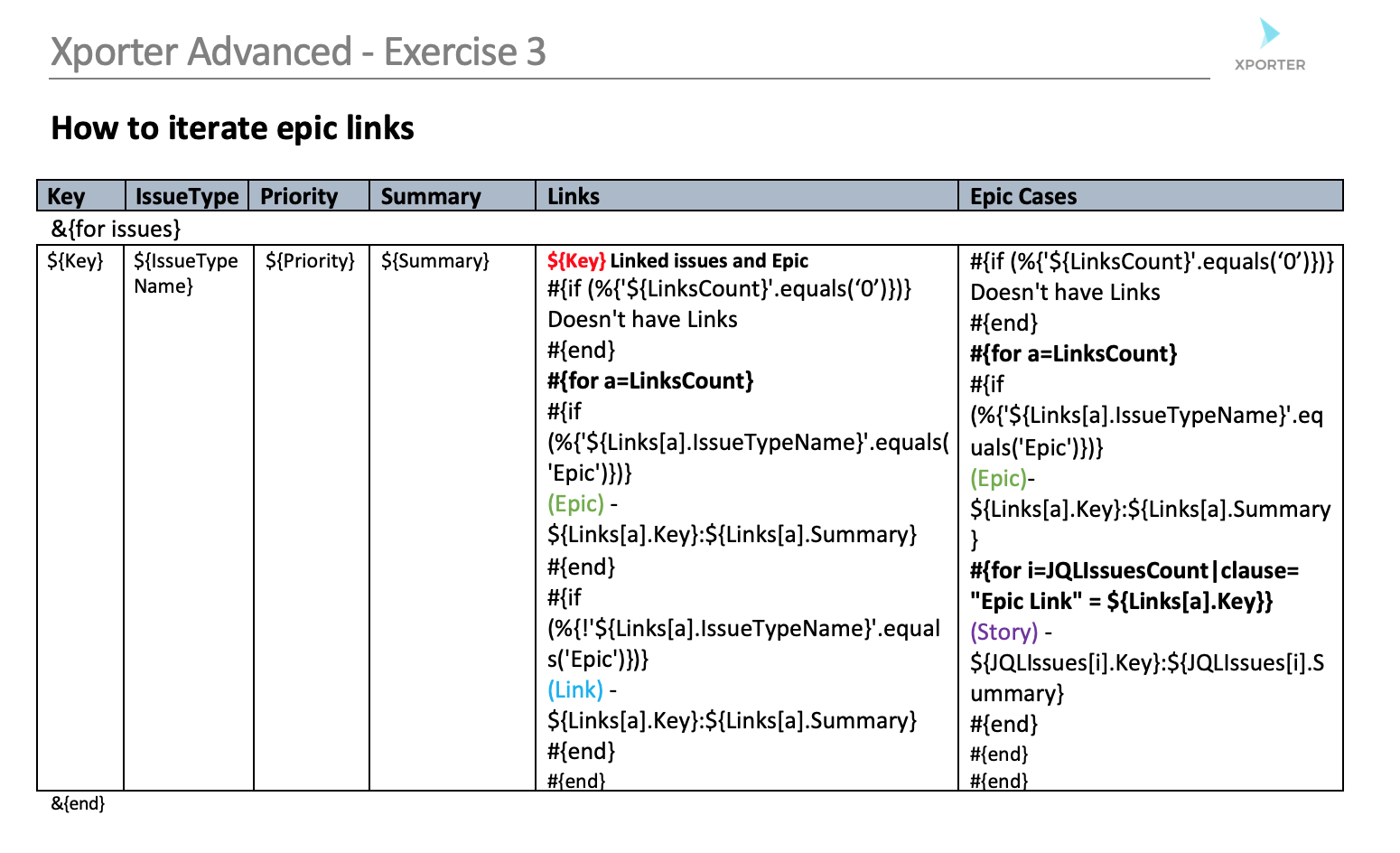Click the blue '(Link)' text

coord(575,690)
